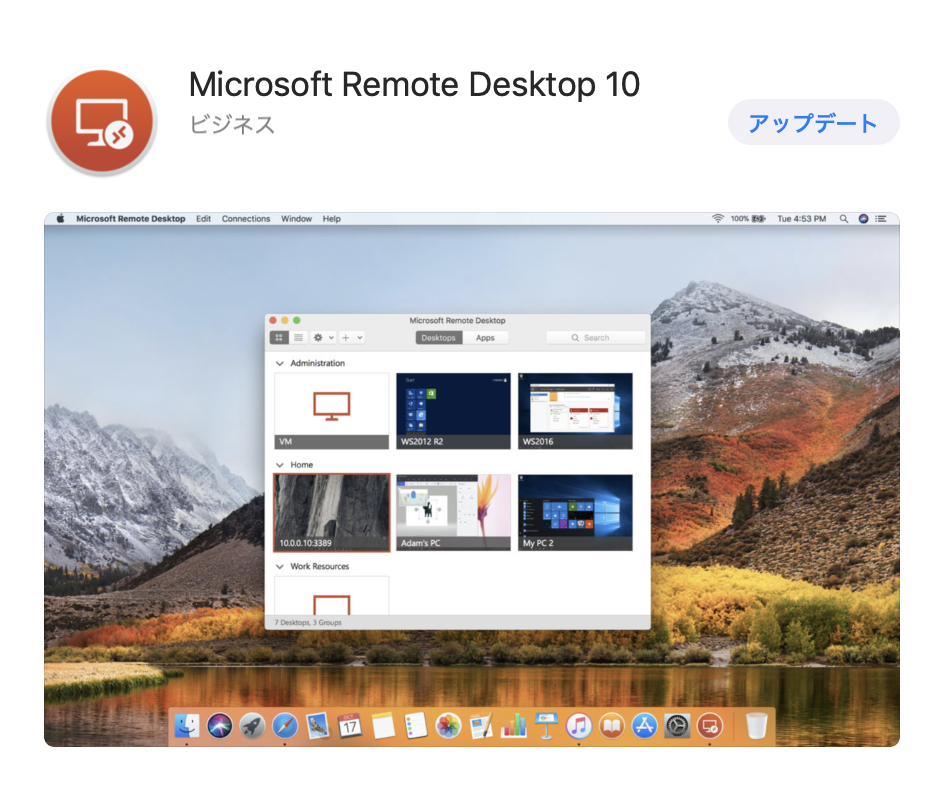Select the Desktops tab

tap(439, 337)
